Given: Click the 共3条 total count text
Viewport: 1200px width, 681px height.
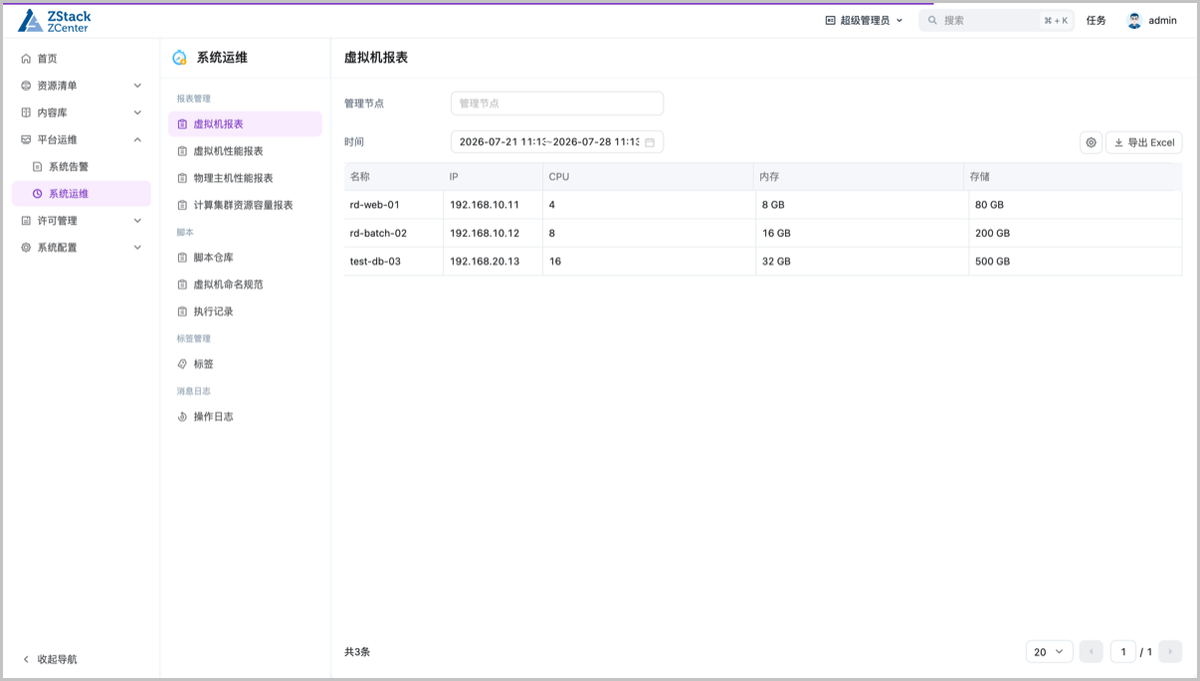Looking at the screenshot, I should tap(357, 652).
